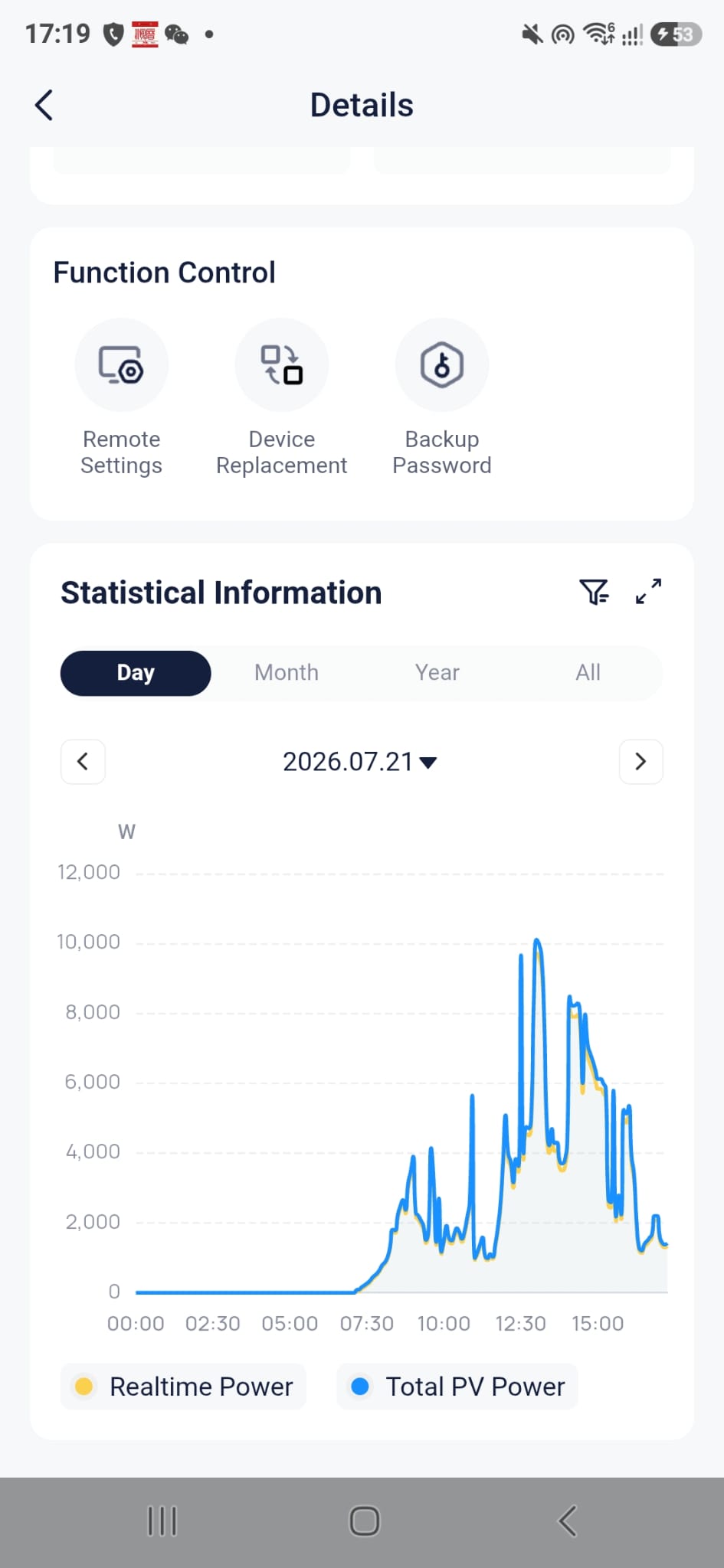The width and height of the screenshot is (724, 1568).
Task: Tap the hotspot status icon
Action: tap(563, 34)
